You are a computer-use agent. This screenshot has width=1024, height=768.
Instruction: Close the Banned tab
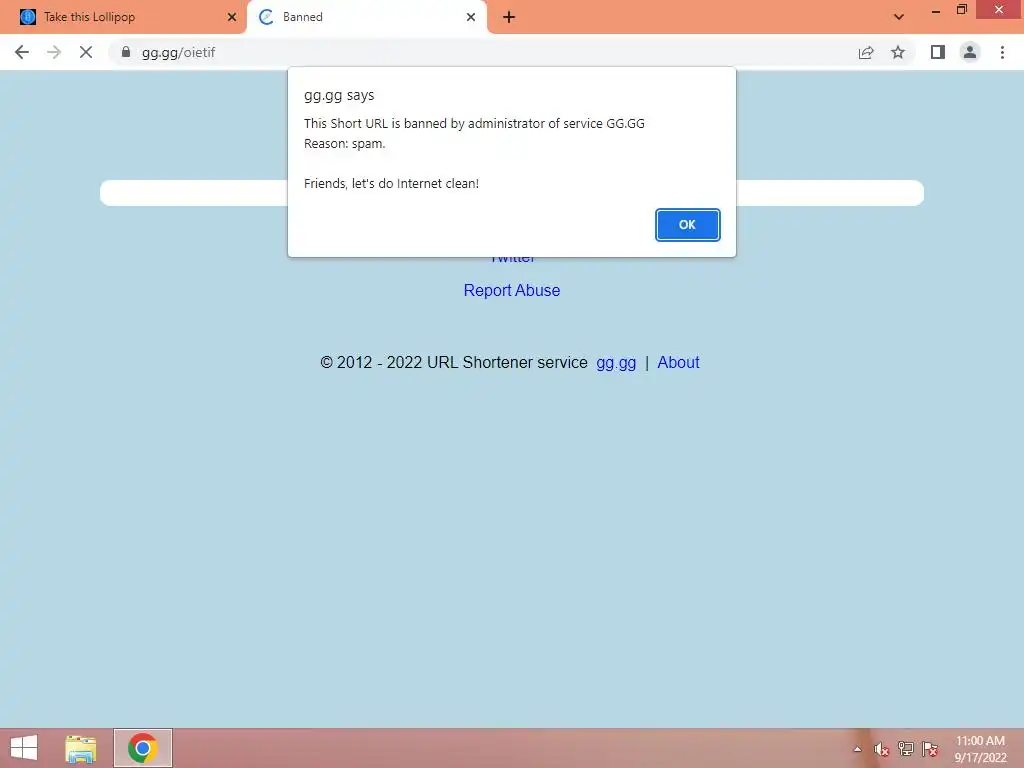click(x=471, y=17)
